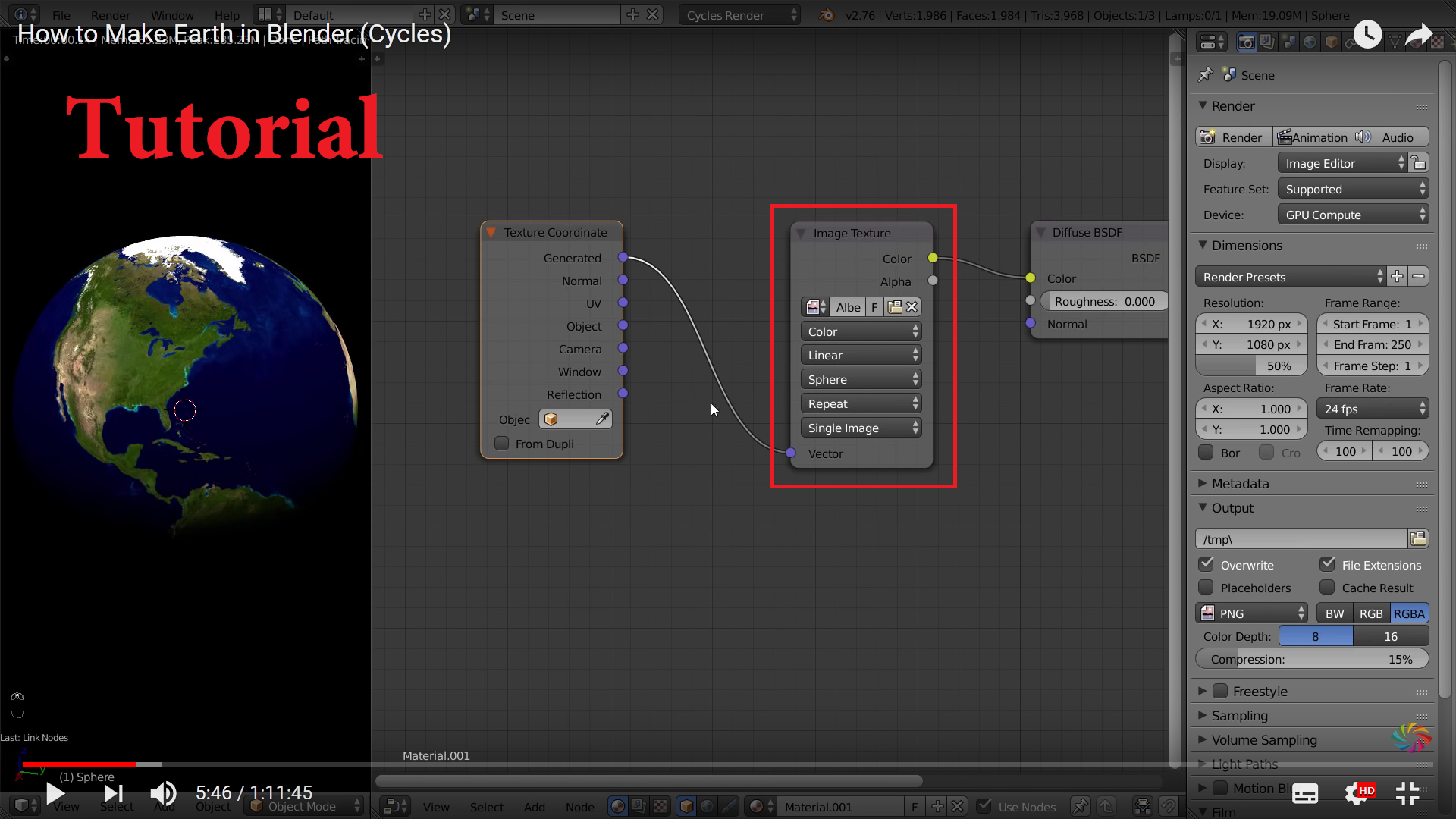Screen dimensions: 1456x819
Task: Toggle the video subtitles icon
Action: click(x=1305, y=793)
